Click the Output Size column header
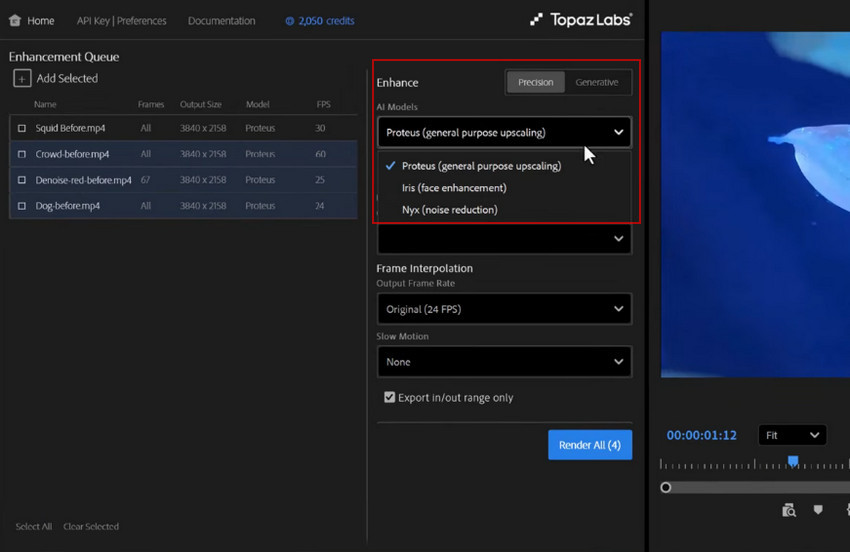 pyautogui.click(x=201, y=104)
